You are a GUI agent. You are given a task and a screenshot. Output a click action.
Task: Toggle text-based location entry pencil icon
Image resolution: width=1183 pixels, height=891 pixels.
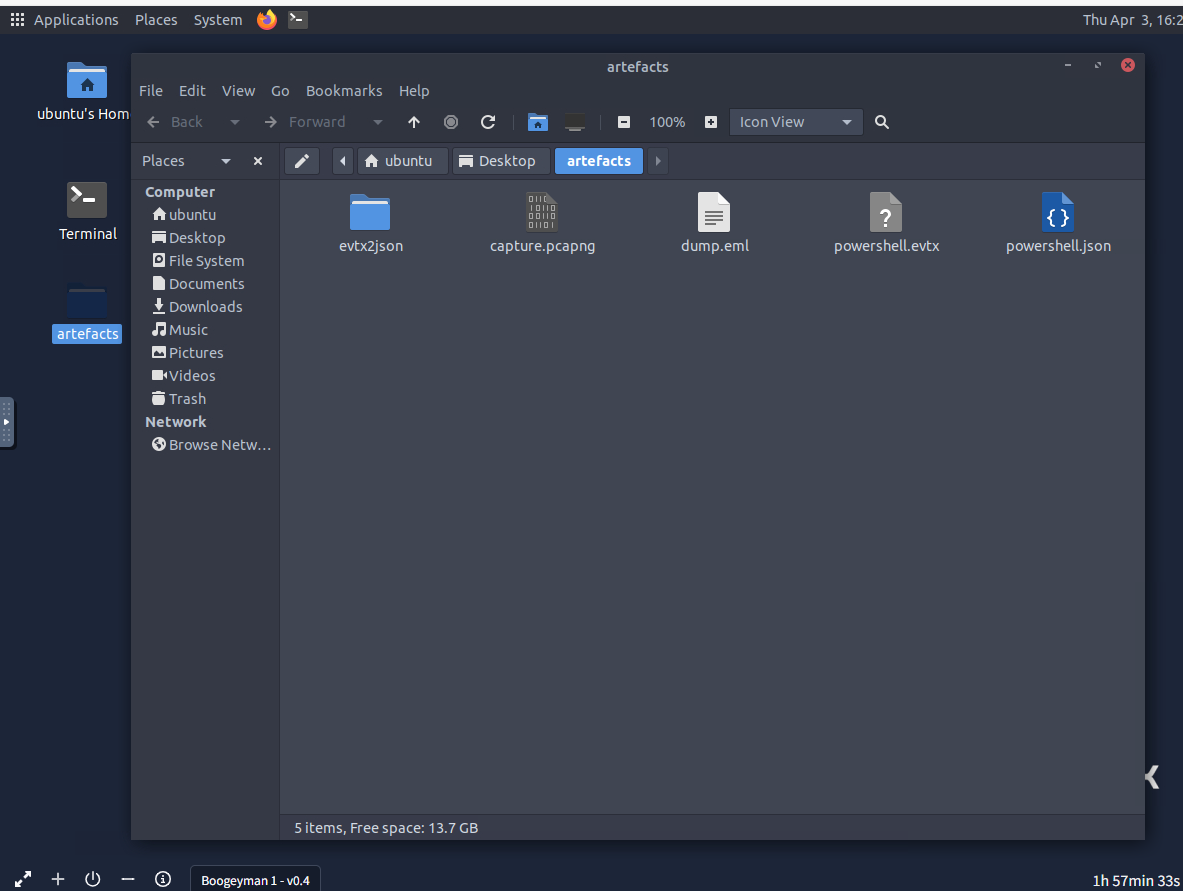[x=302, y=161]
